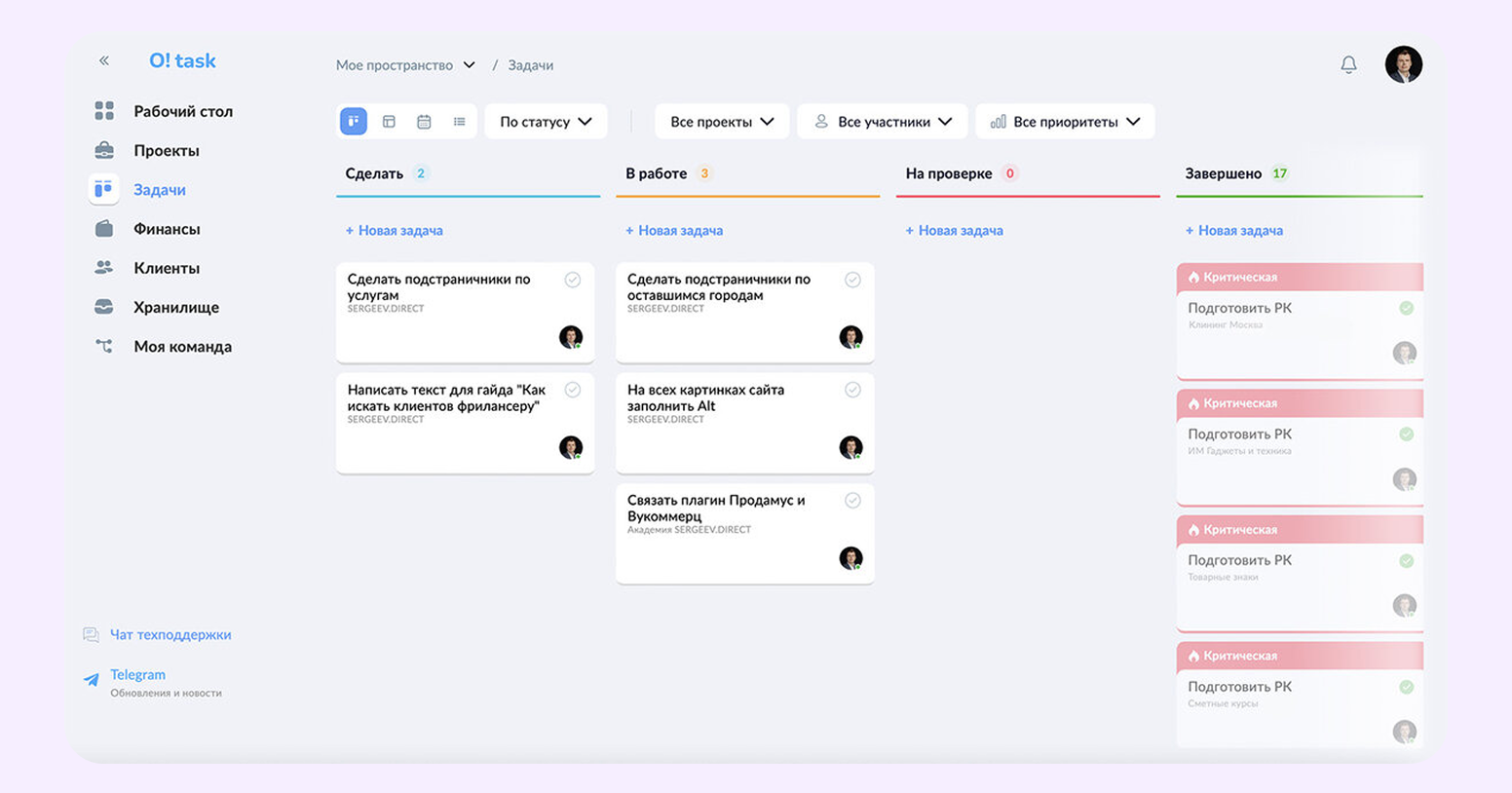Open your profile avatar picture
The width and height of the screenshot is (1512, 793).
click(1404, 64)
